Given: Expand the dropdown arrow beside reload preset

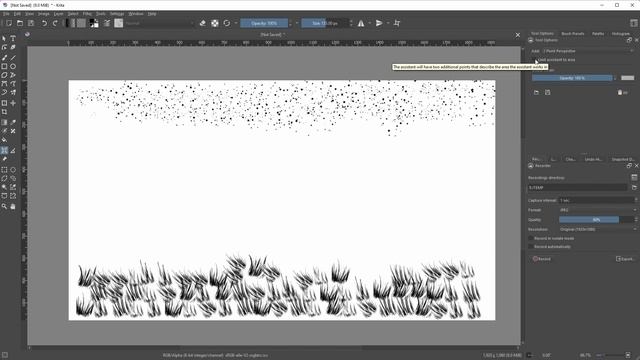Looking at the screenshot, I should coord(236,23).
